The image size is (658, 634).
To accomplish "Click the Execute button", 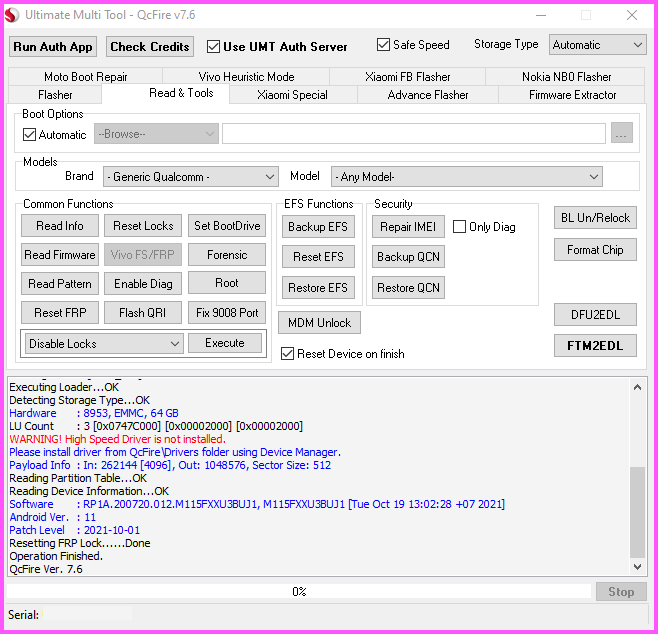I will [225, 343].
